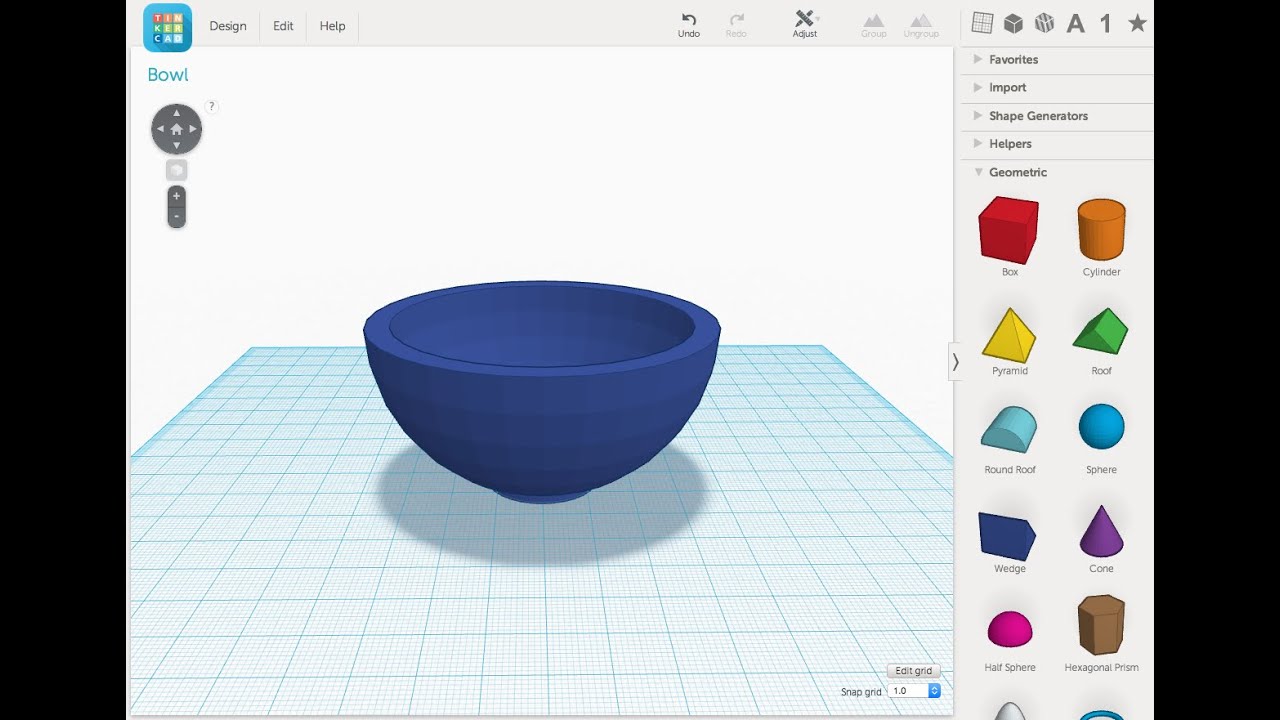The image size is (1280, 720).
Task: Open the numbers shapes category 1
Action: click(x=1106, y=24)
